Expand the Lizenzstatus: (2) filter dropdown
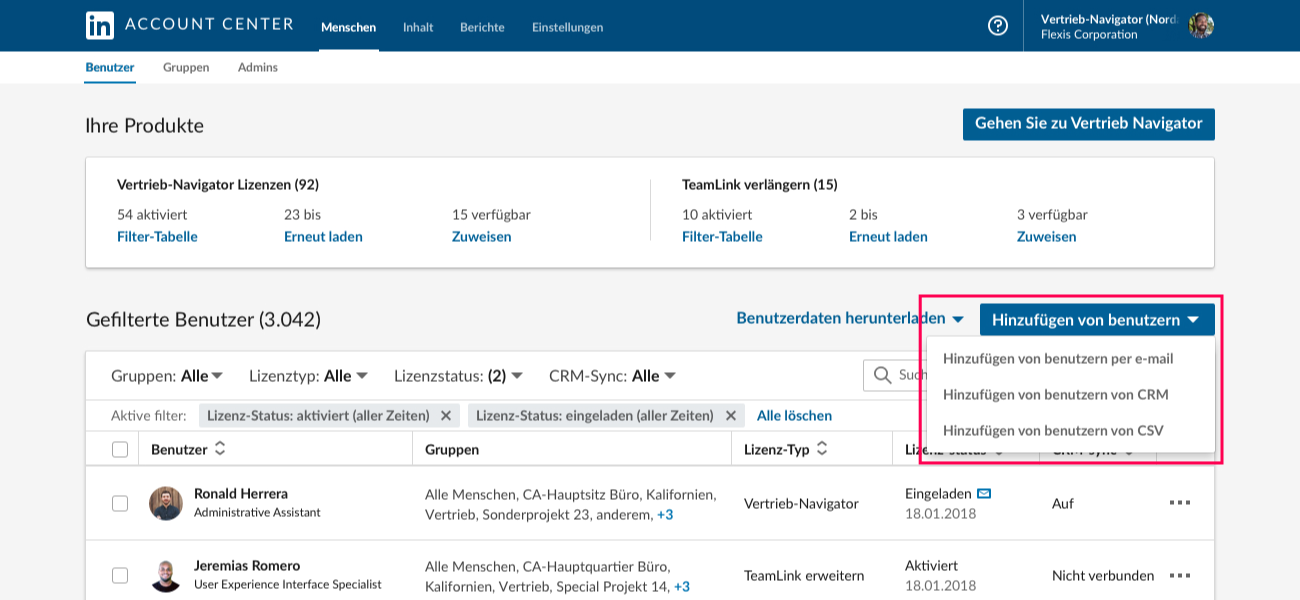 [x=459, y=376]
